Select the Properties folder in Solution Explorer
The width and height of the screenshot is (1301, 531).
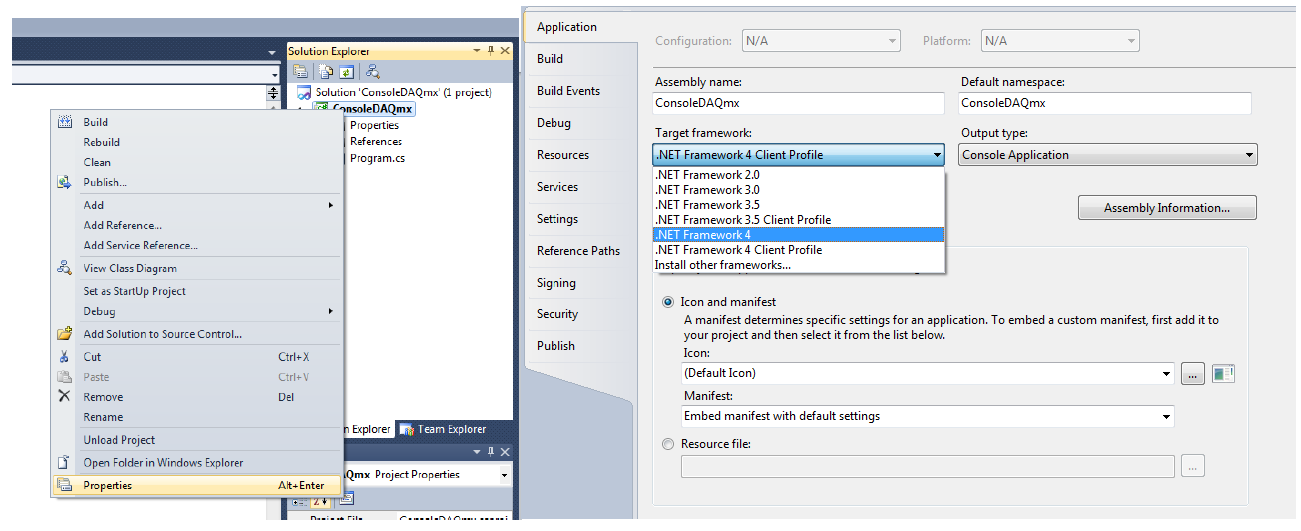(x=374, y=125)
